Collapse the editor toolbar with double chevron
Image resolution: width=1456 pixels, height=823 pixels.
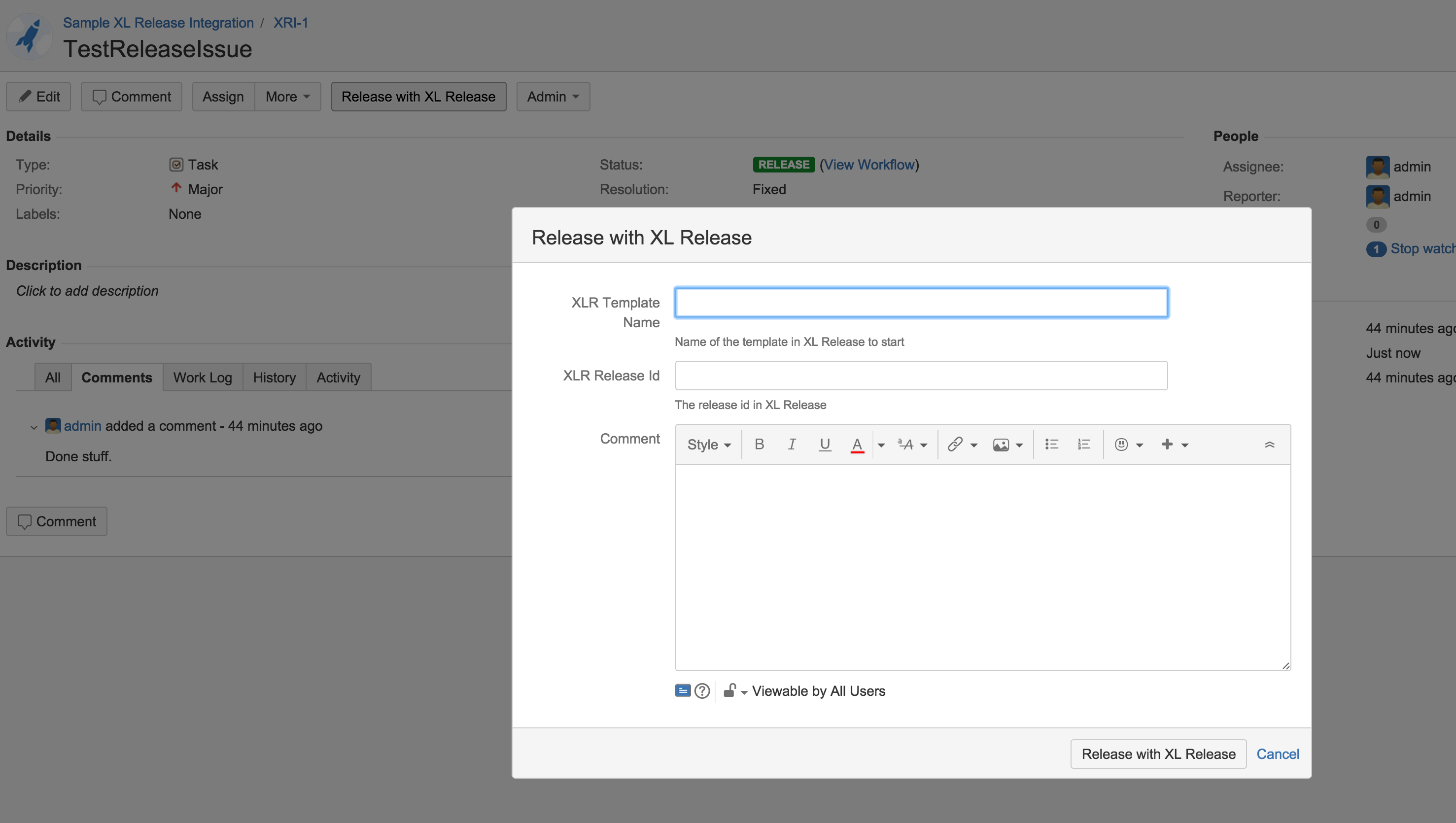click(x=1270, y=445)
